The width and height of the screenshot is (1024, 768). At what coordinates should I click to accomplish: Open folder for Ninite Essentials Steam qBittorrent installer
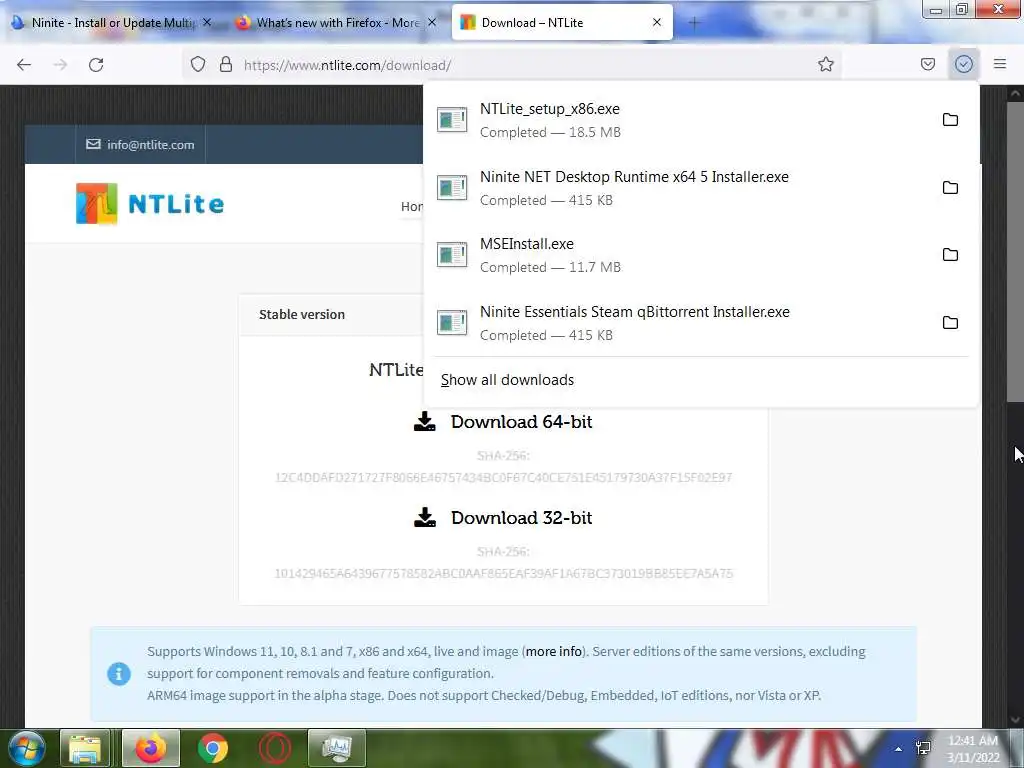point(950,323)
